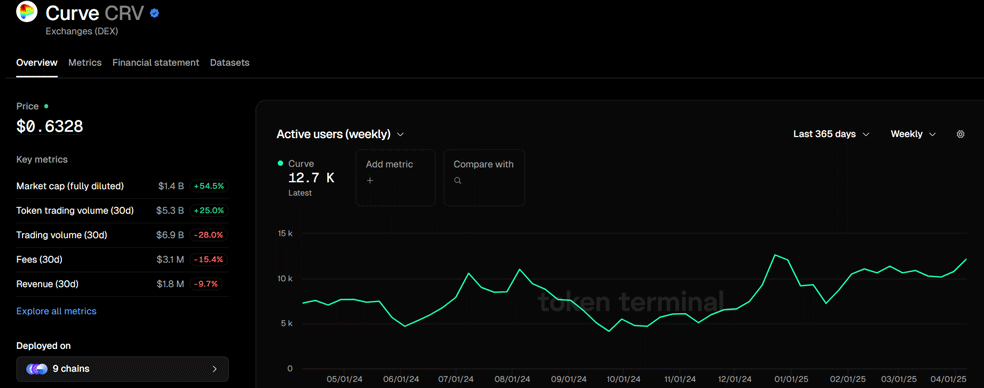
Task: Click the -15.4% change badge
Action: click(208, 259)
